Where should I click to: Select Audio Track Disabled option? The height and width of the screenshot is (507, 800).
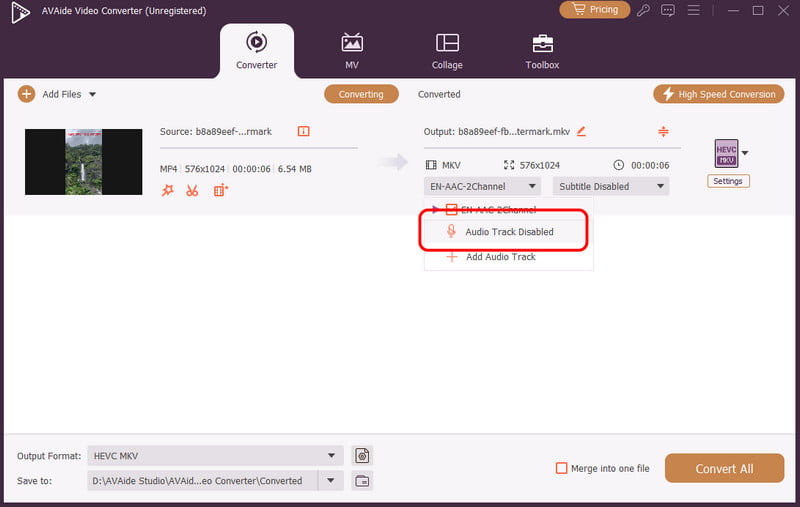click(508, 232)
